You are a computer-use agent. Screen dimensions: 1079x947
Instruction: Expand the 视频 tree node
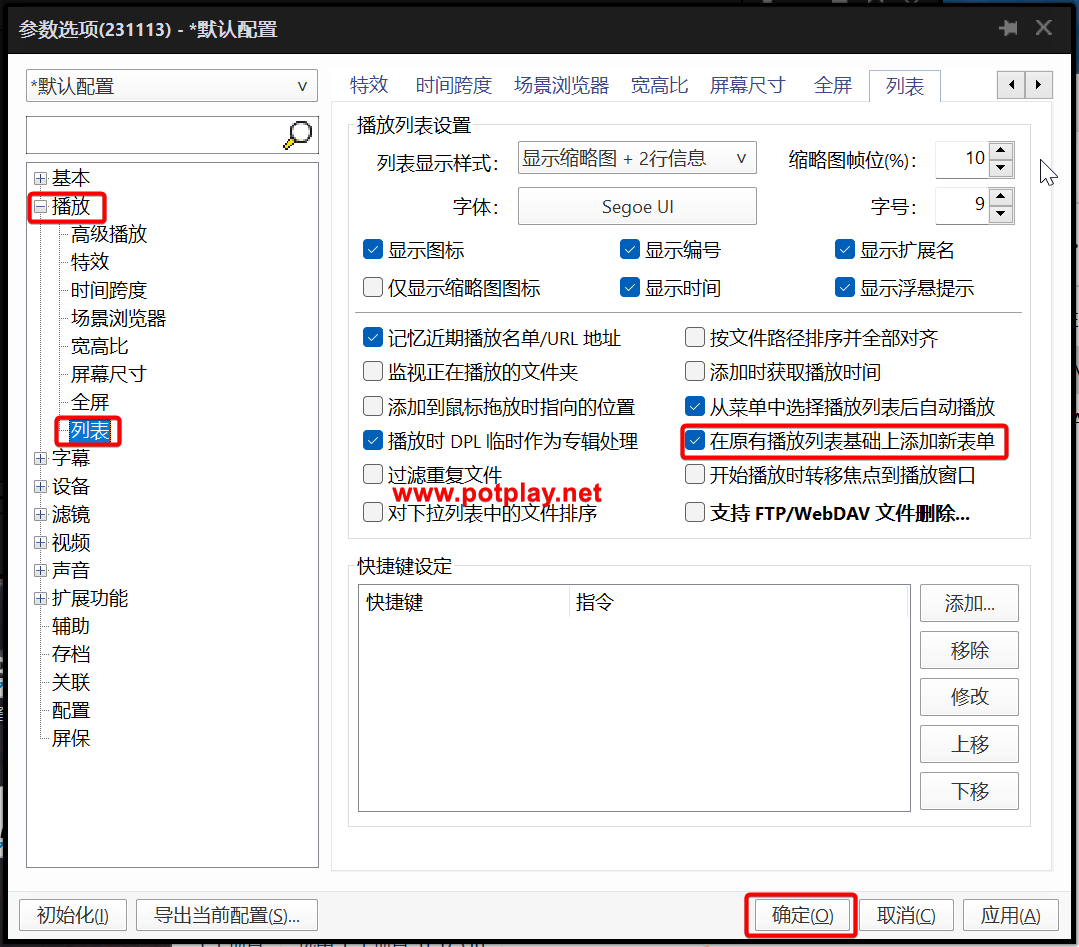coord(41,542)
